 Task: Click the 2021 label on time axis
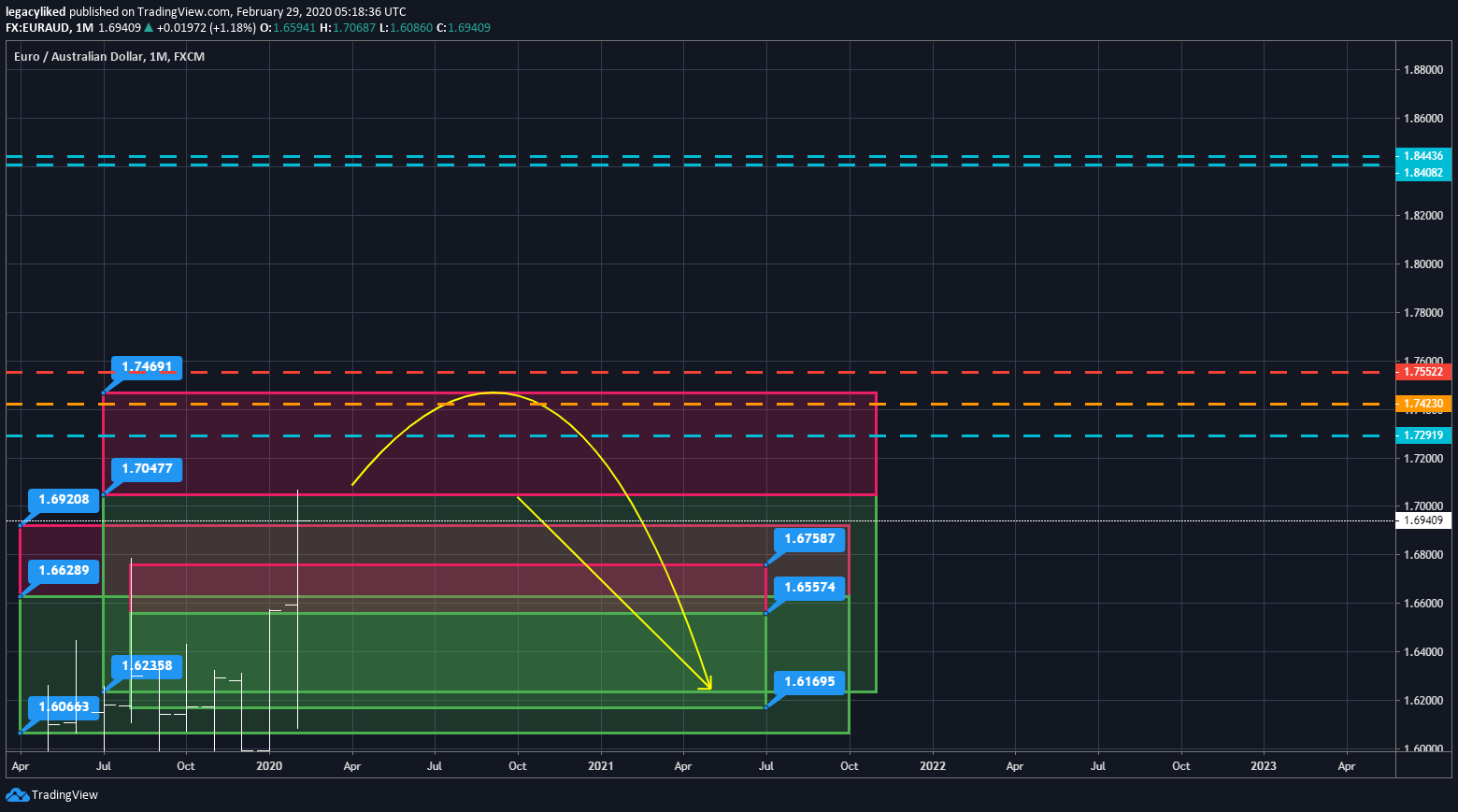(x=600, y=766)
